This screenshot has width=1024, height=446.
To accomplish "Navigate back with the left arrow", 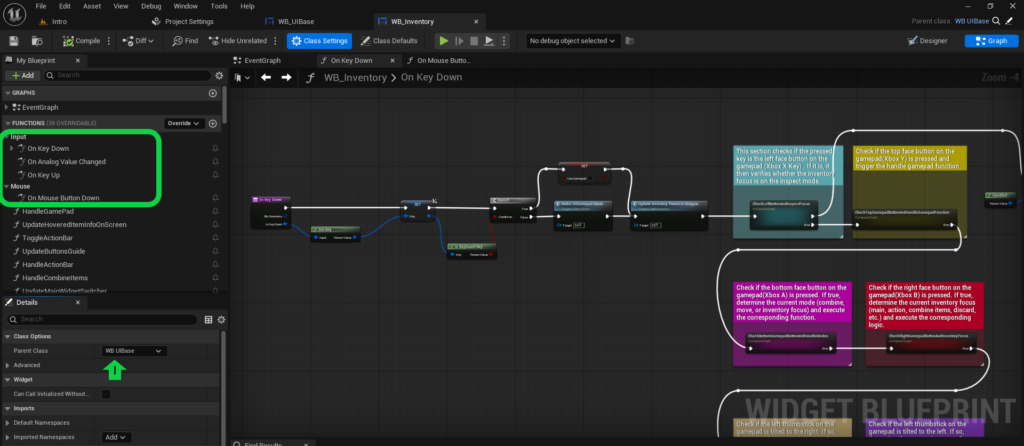I will (266, 77).
